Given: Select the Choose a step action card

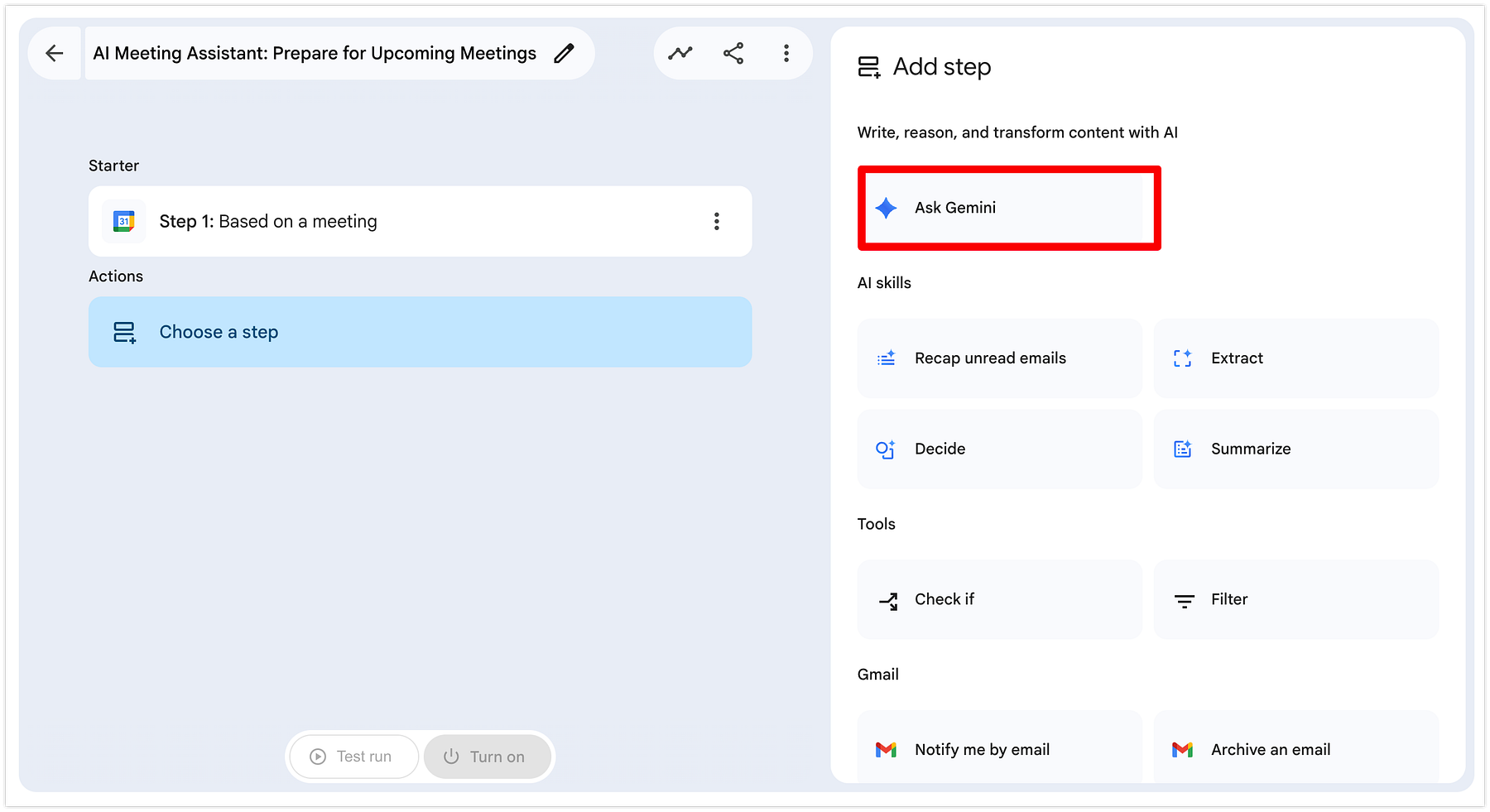Looking at the screenshot, I should point(421,332).
